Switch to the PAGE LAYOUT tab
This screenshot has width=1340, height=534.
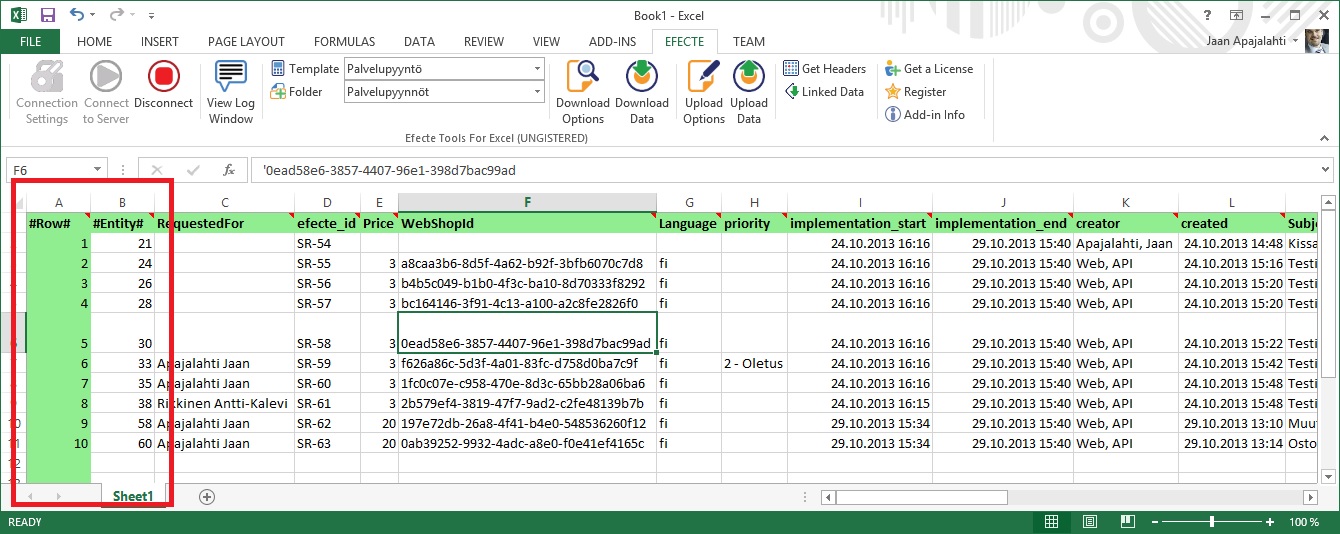click(x=246, y=42)
